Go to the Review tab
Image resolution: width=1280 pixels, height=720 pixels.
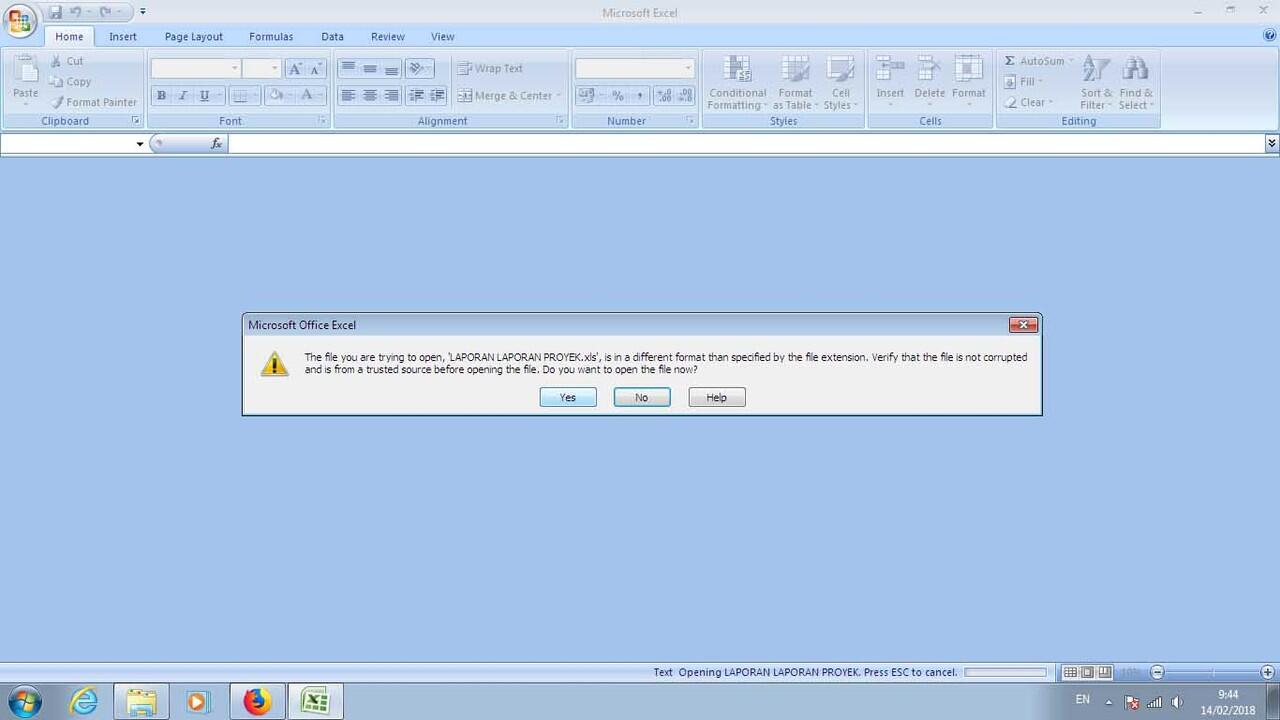[x=388, y=37]
